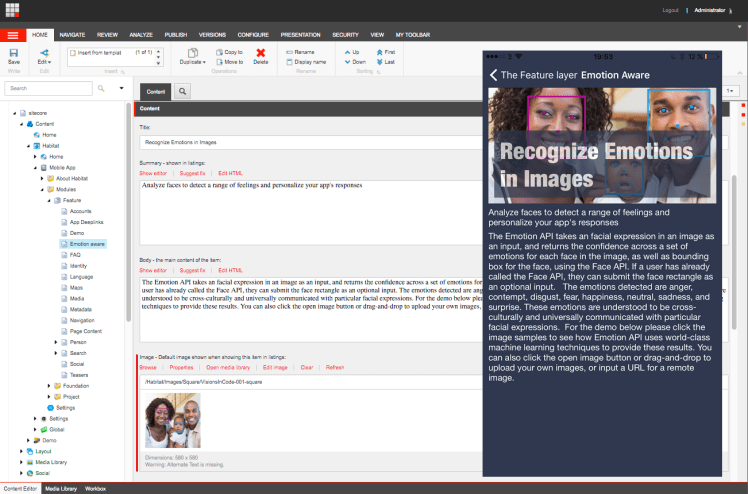Open the Sitecore launchpad grid icon

pyautogui.click(x=13, y=10)
